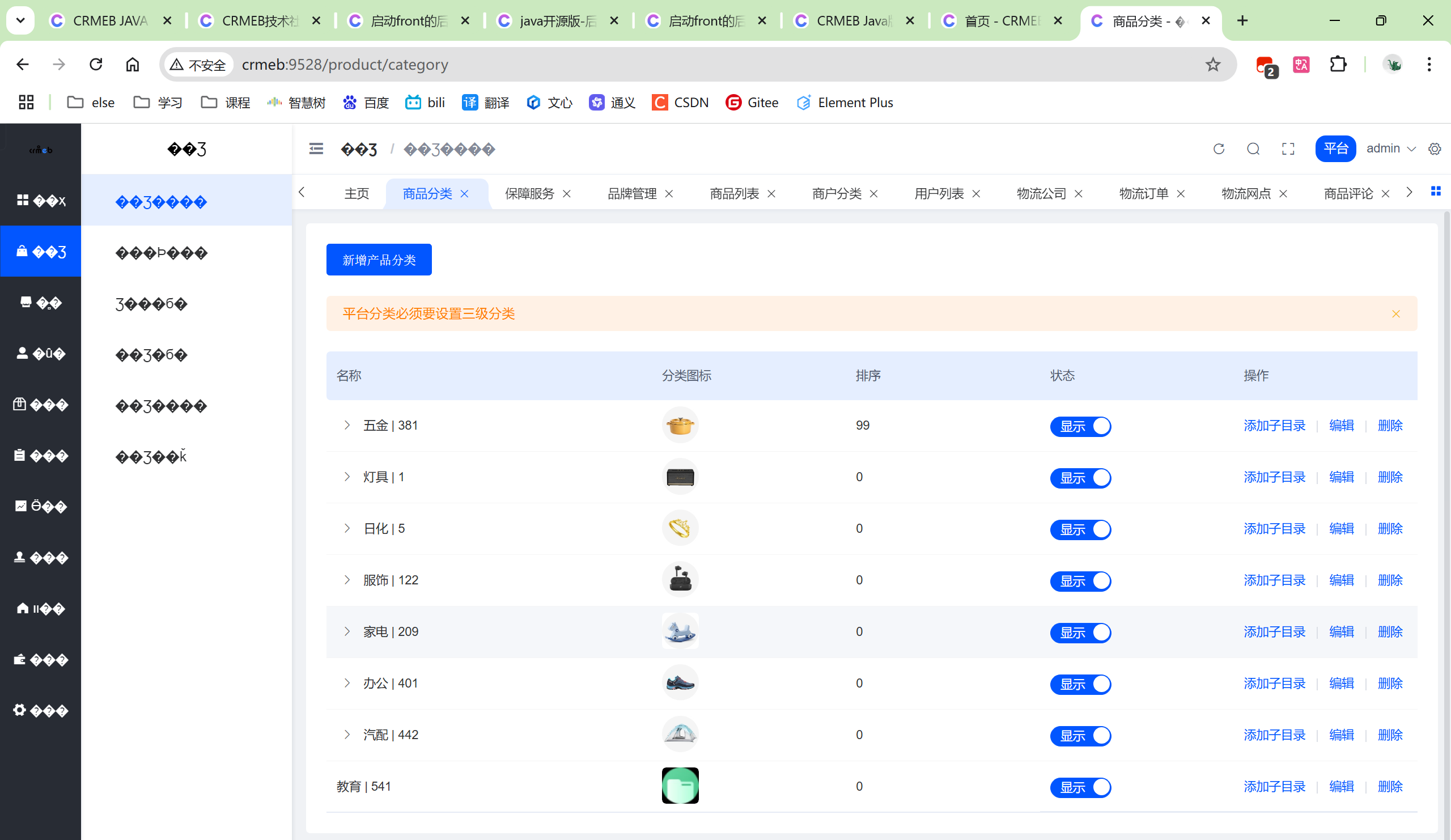
Task: Toggle the 显示 switch for 办公
Action: 1080,684
